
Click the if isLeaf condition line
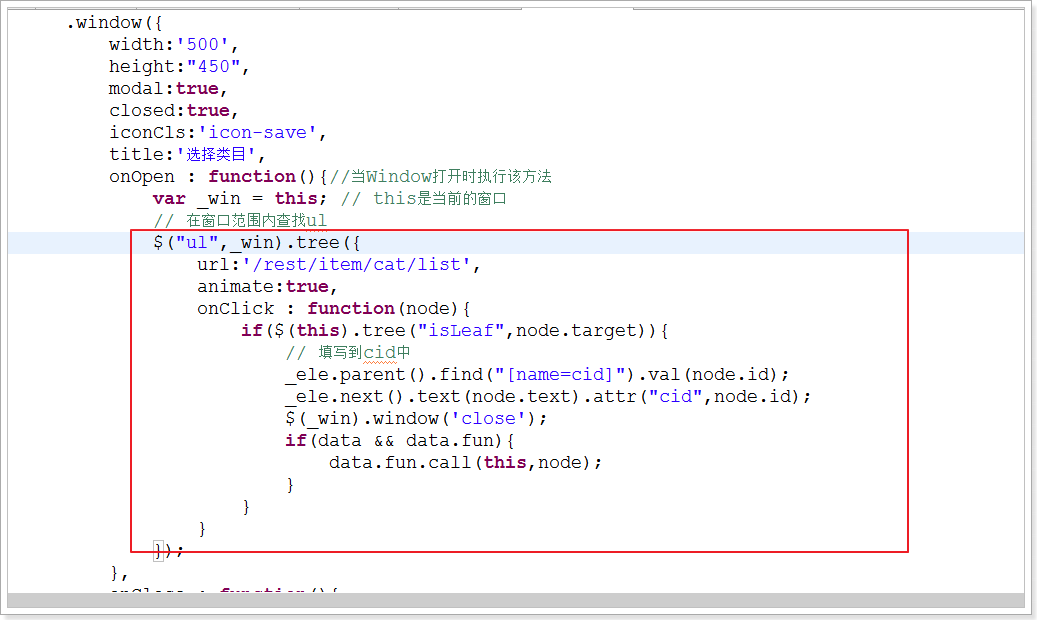tap(455, 330)
